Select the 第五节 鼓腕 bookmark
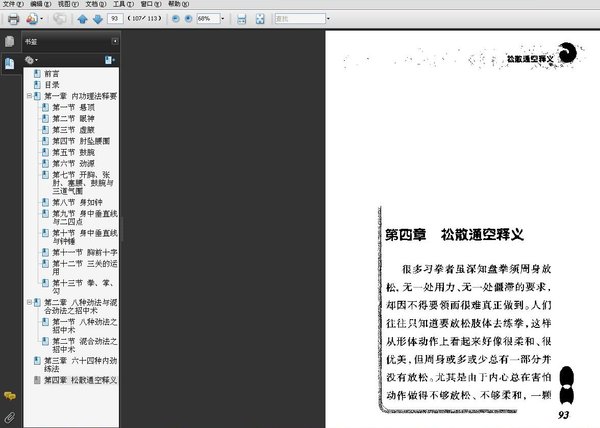Viewport: 600px width, 428px height. [x=73, y=152]
